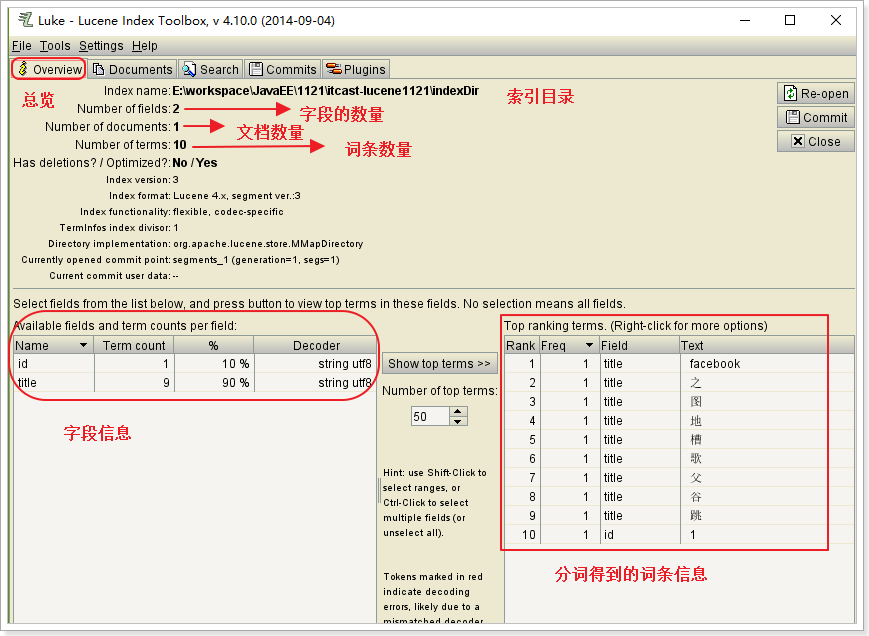Re-open the index with Re-open button
Screen dimensions: 869x636
point(816,93)
